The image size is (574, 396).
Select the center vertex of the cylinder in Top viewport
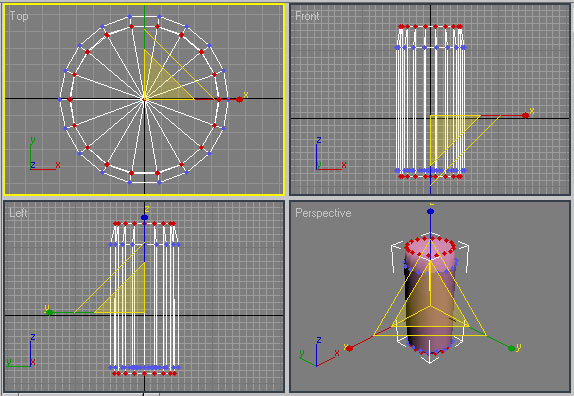(144, 99)
